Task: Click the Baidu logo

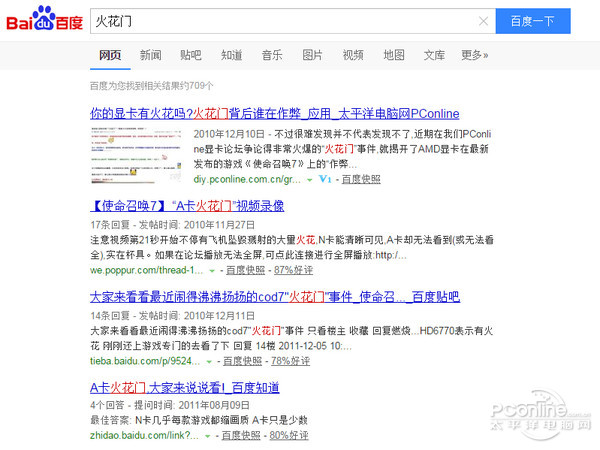Action: [x=45, y=19]
